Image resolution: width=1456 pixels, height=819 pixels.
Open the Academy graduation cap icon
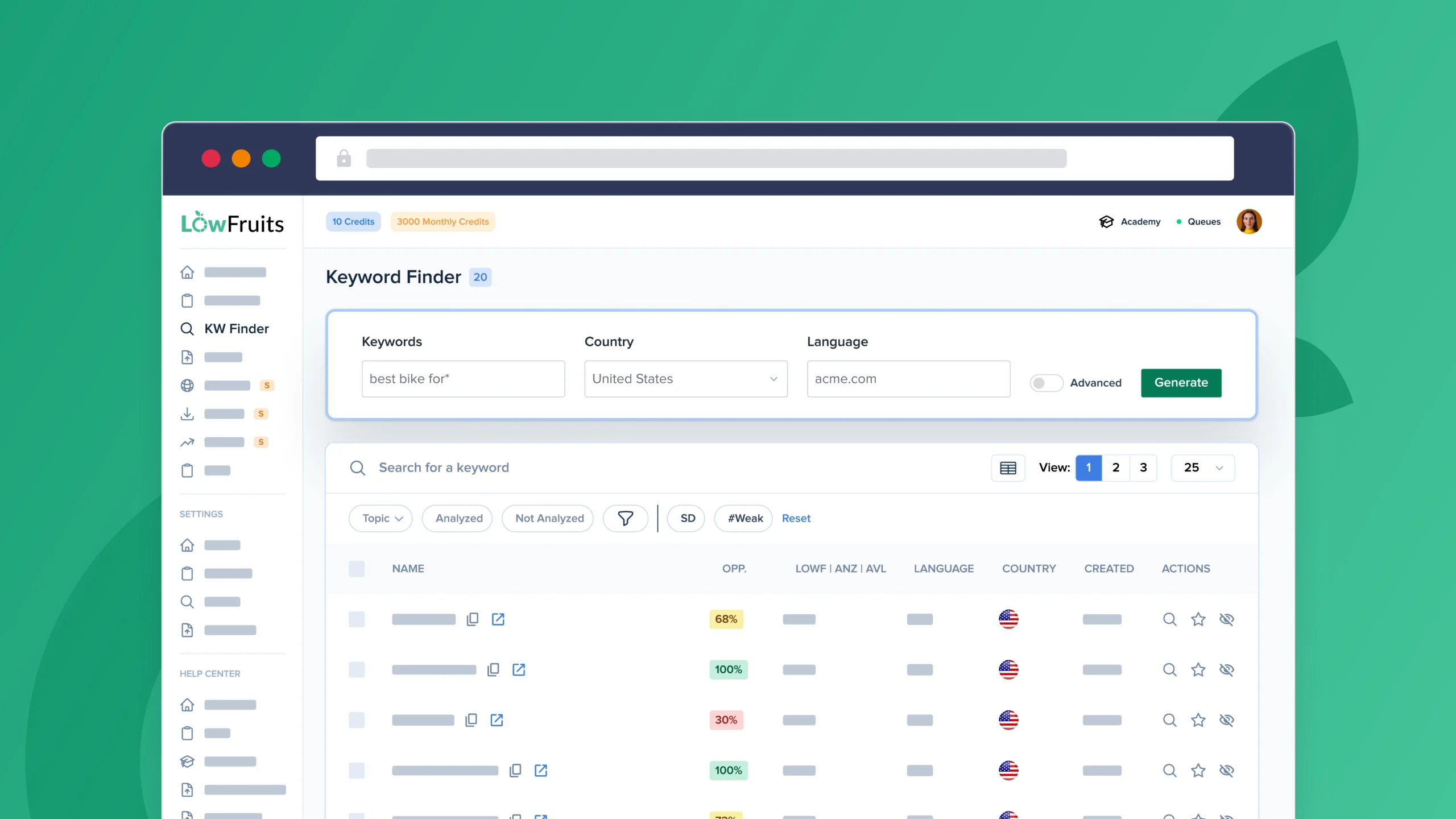1106,221
